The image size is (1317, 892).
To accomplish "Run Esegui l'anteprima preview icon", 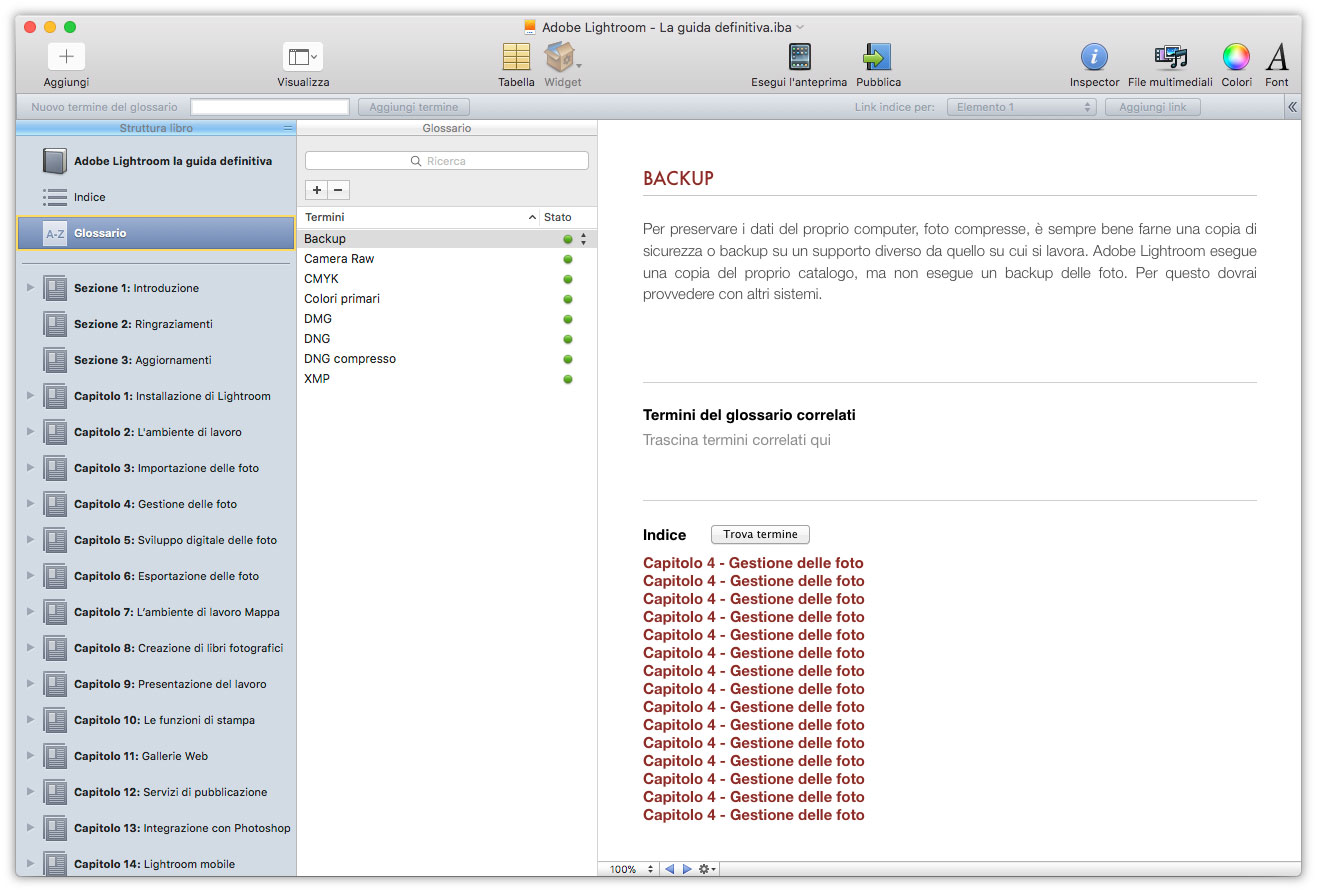I will tap(799, 57).
